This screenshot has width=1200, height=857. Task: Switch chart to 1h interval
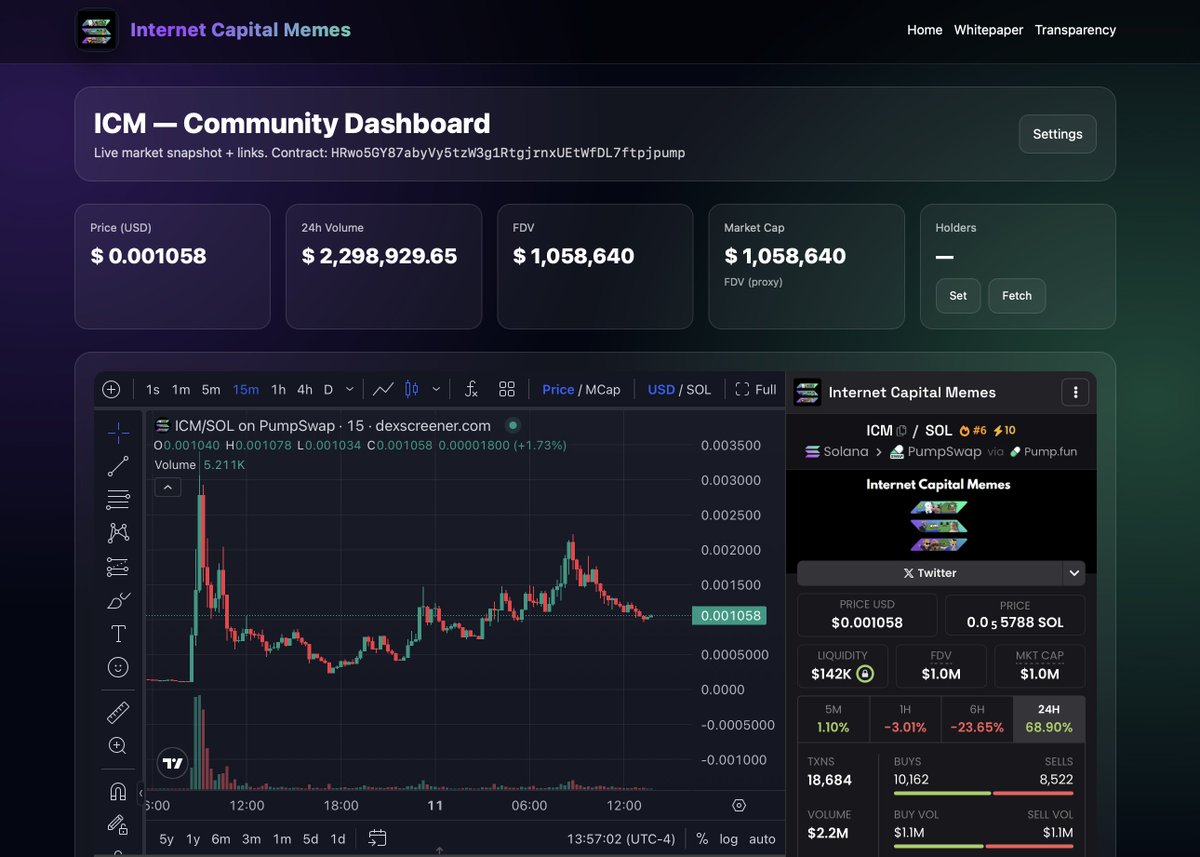(x=278, y=389)
